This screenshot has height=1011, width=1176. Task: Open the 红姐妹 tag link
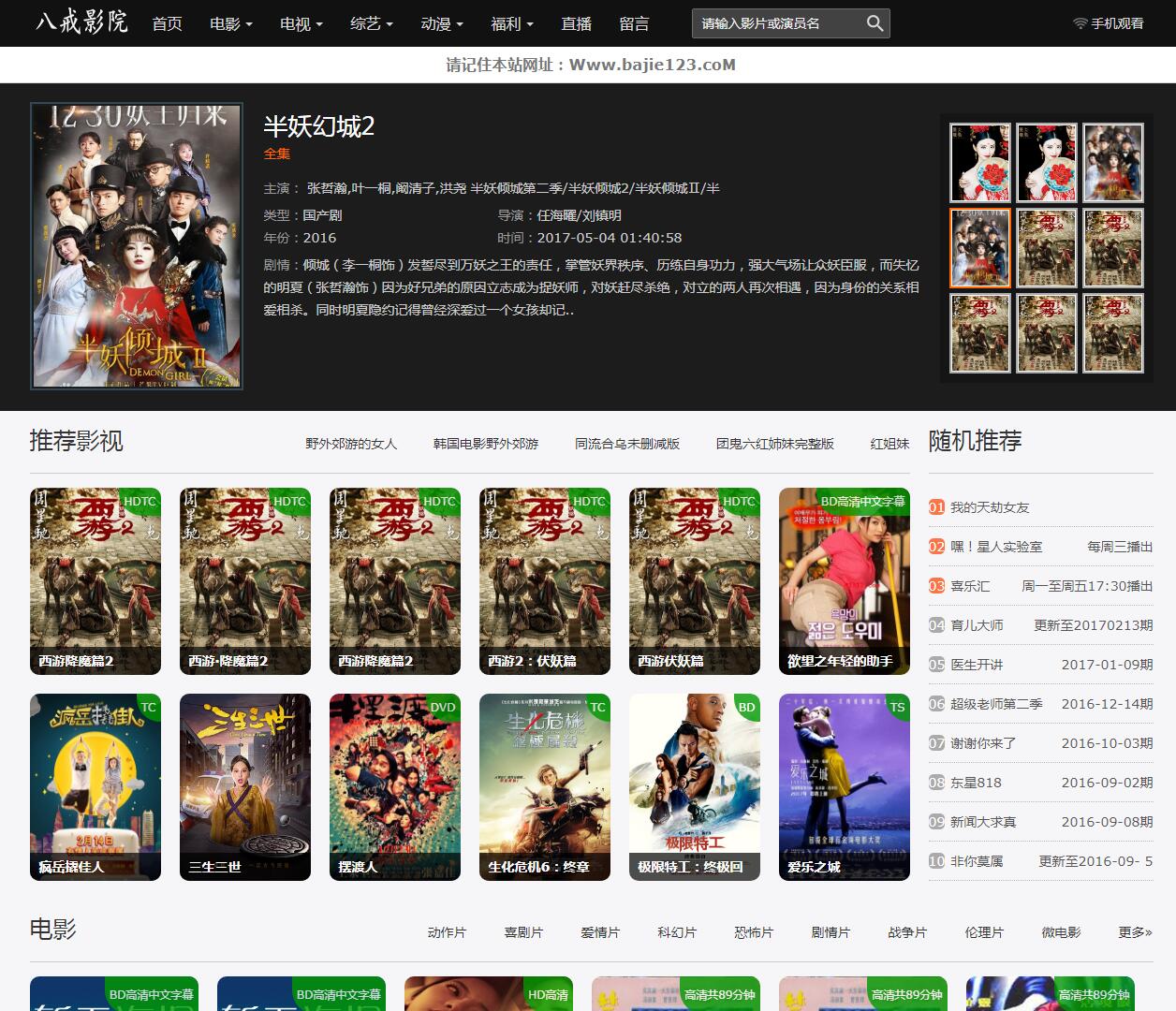coord(890,444)
